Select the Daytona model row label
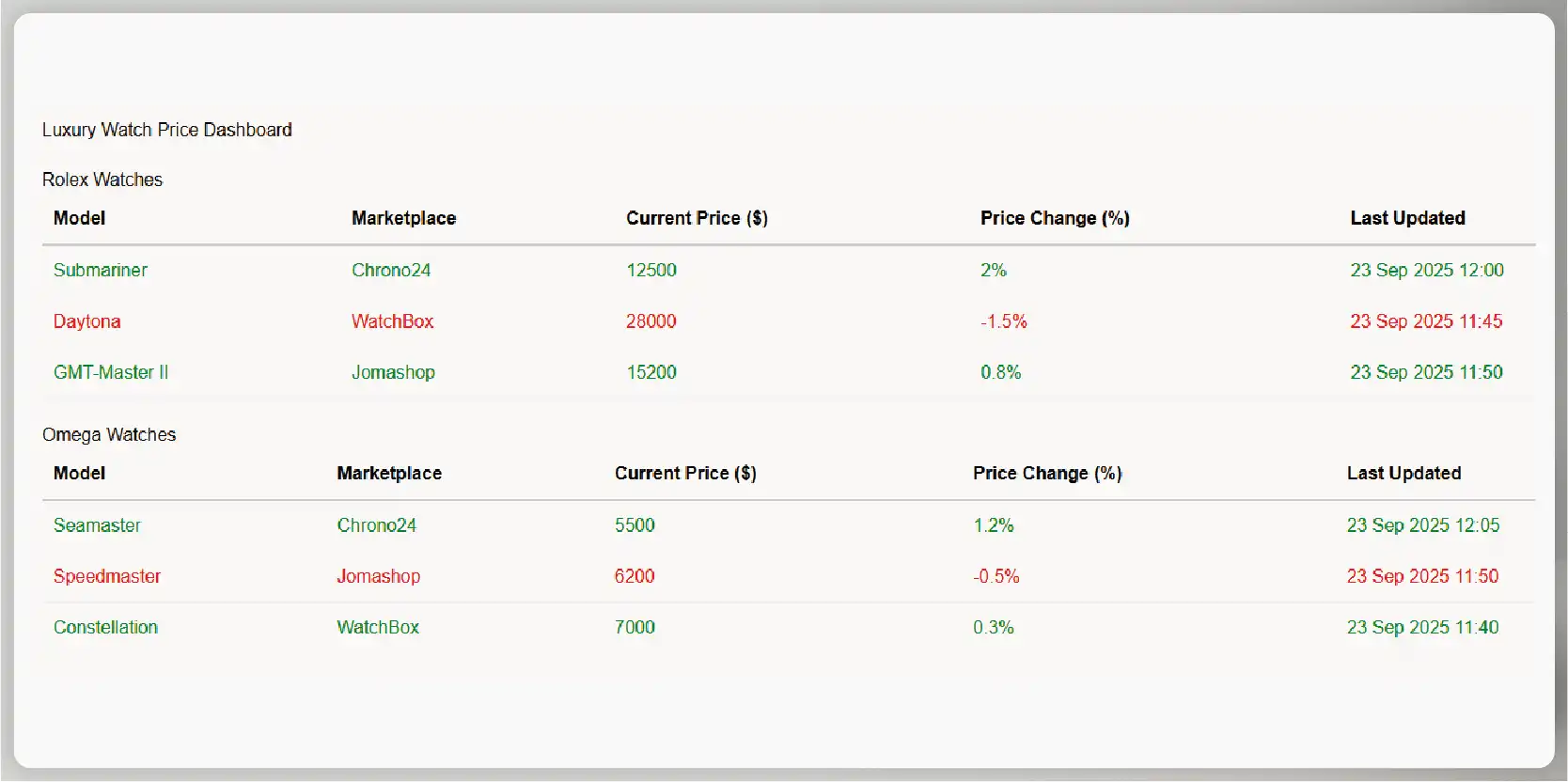 click(x=87, y=321)
